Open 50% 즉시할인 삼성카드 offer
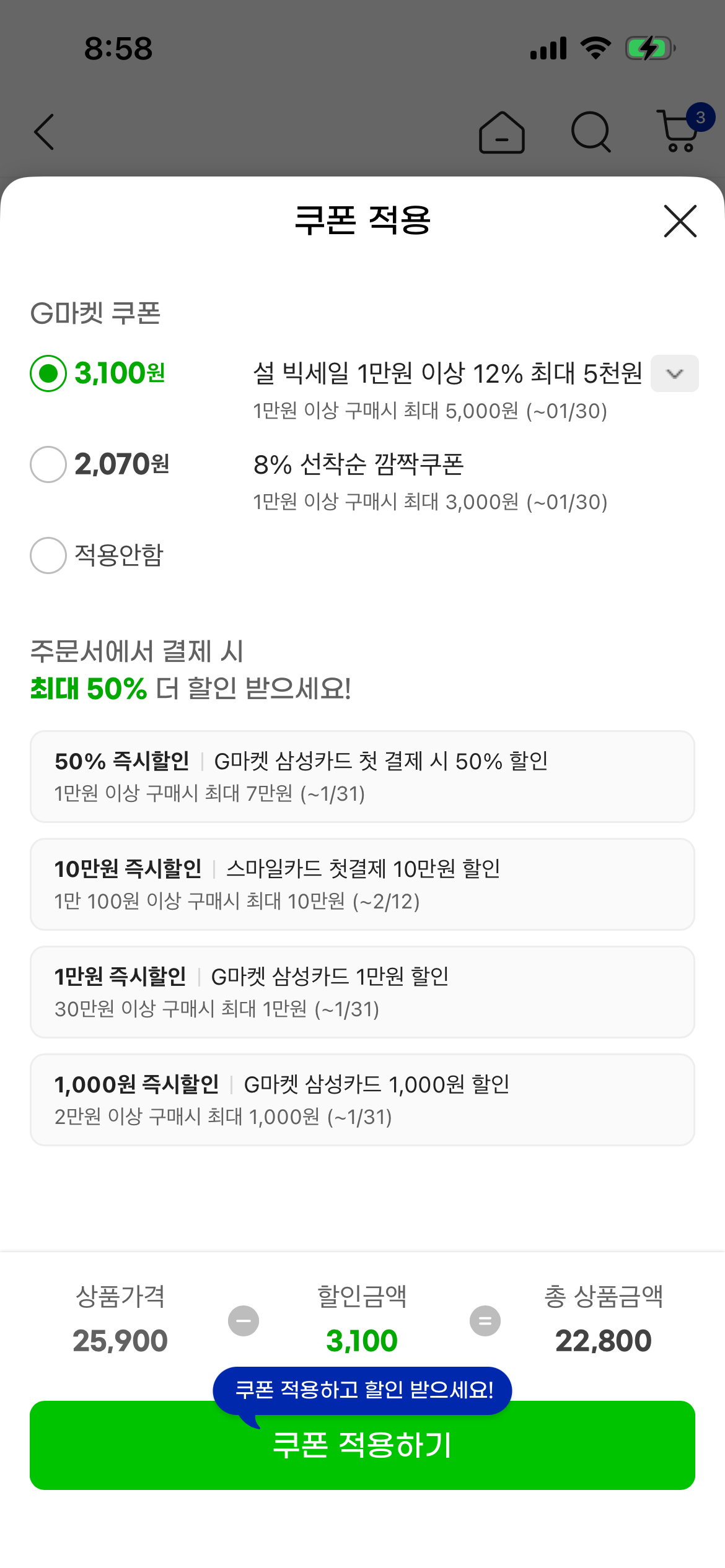This screenshot has height=1568, width=725. [362, 777]
